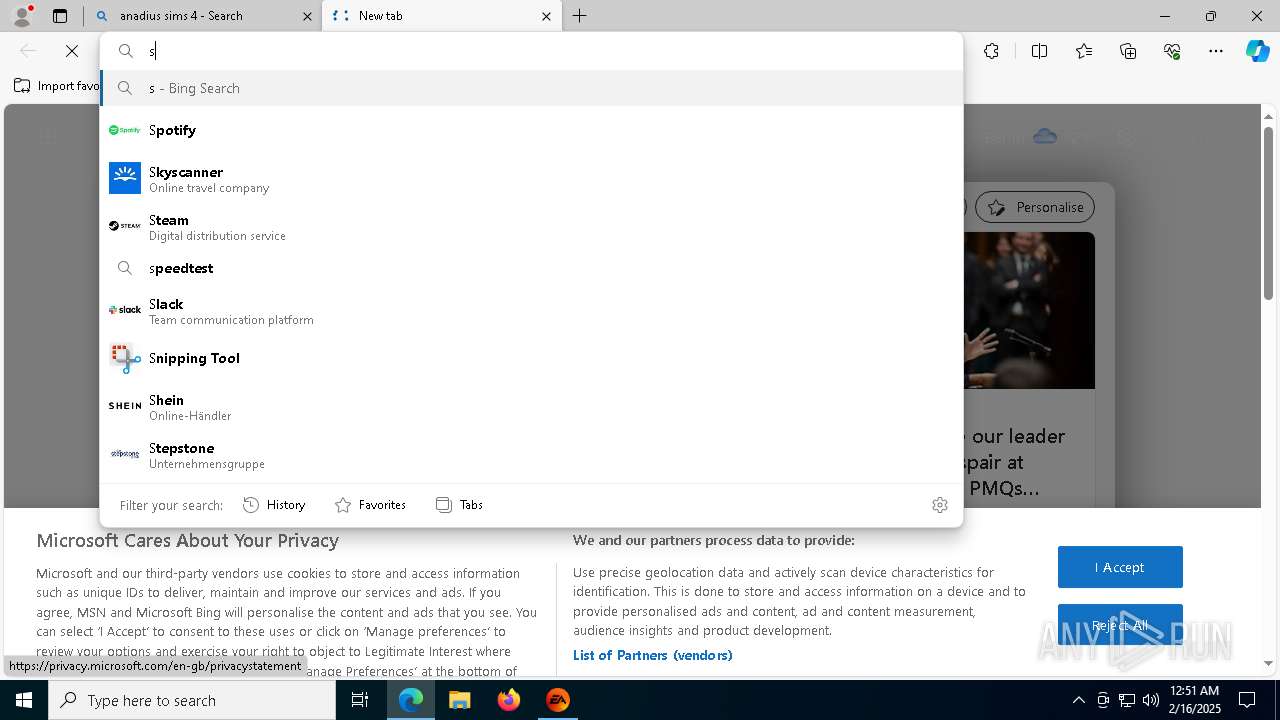Open Browser essentials heart icon
The height and width of the screenshot is (720, 1280).
(x=1172, y=51)
